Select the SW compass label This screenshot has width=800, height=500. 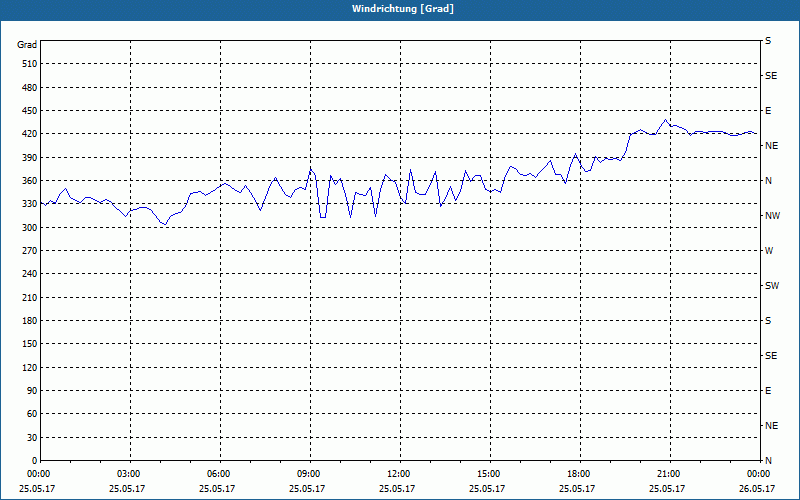[772, 286]
